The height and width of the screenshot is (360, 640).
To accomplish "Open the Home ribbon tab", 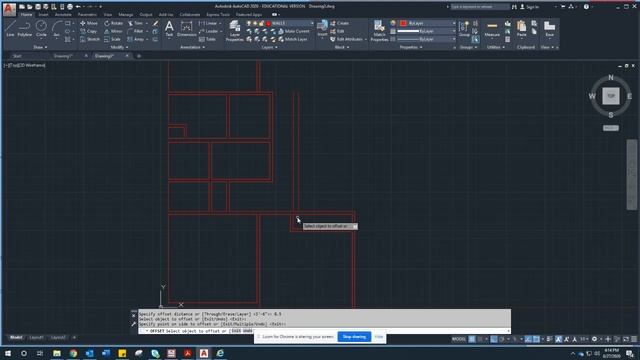I will pyautogui.click(x=26, y=15).
